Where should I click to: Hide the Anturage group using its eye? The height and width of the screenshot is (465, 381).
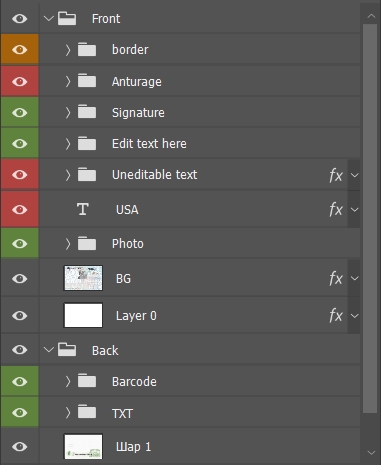pos(20,81)
